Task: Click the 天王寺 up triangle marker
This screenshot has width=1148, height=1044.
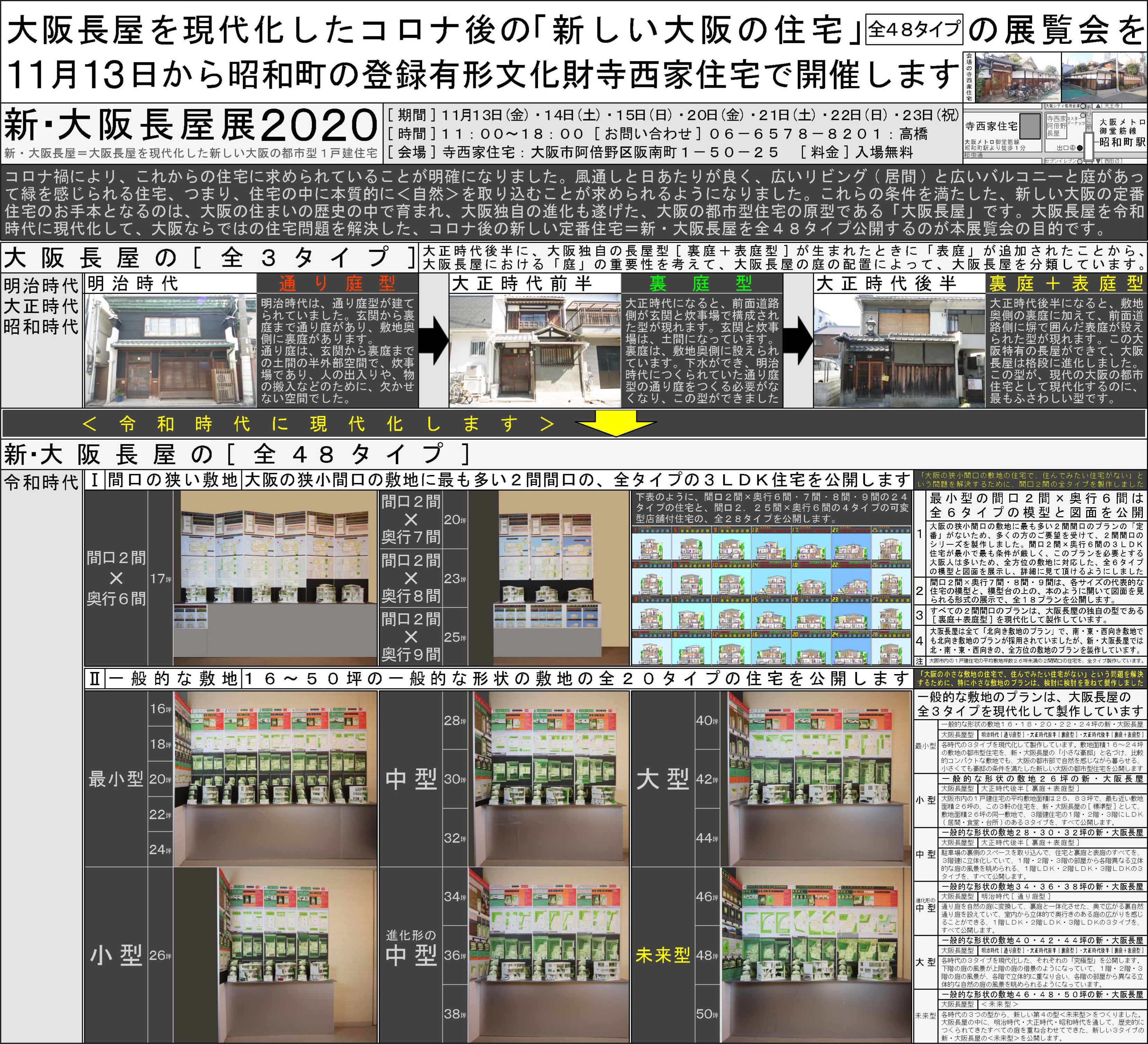Action: pyautogui.click(x=1098, y=106)
